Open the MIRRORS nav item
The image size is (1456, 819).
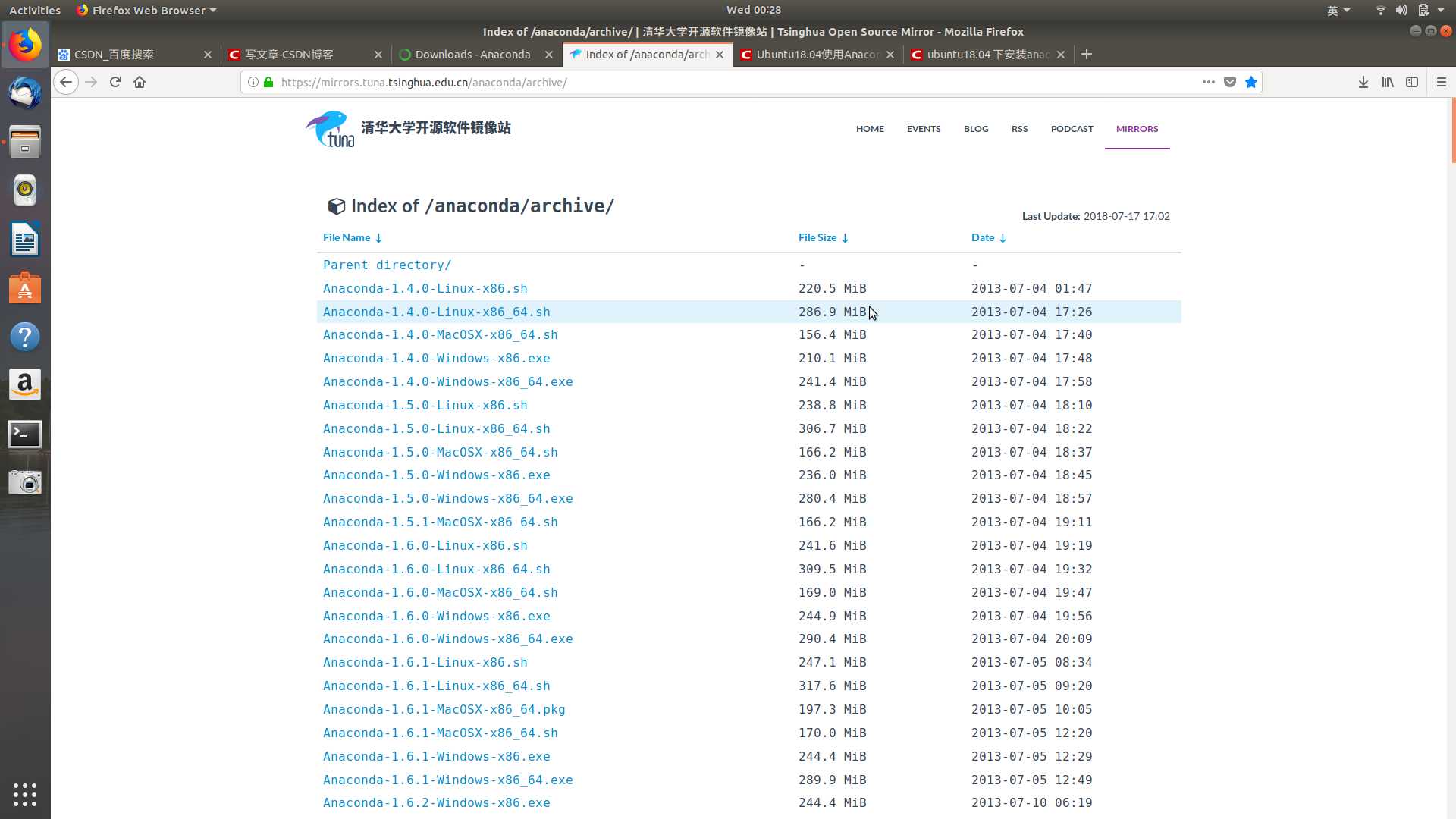(1137, 129)
